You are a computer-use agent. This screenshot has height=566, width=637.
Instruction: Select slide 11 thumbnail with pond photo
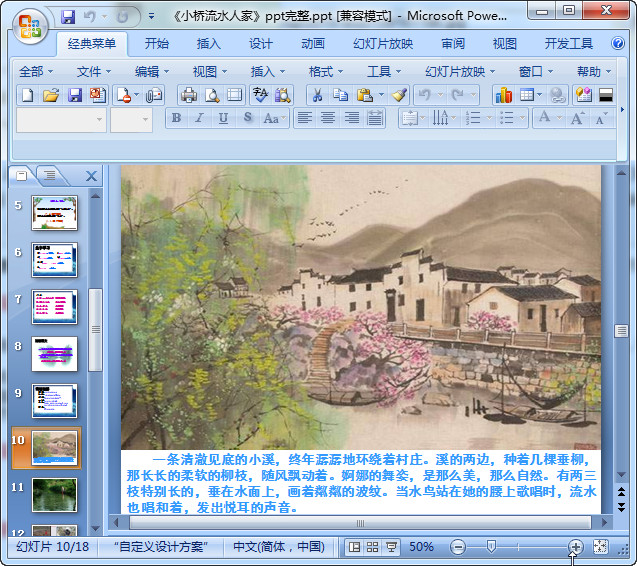54,495
